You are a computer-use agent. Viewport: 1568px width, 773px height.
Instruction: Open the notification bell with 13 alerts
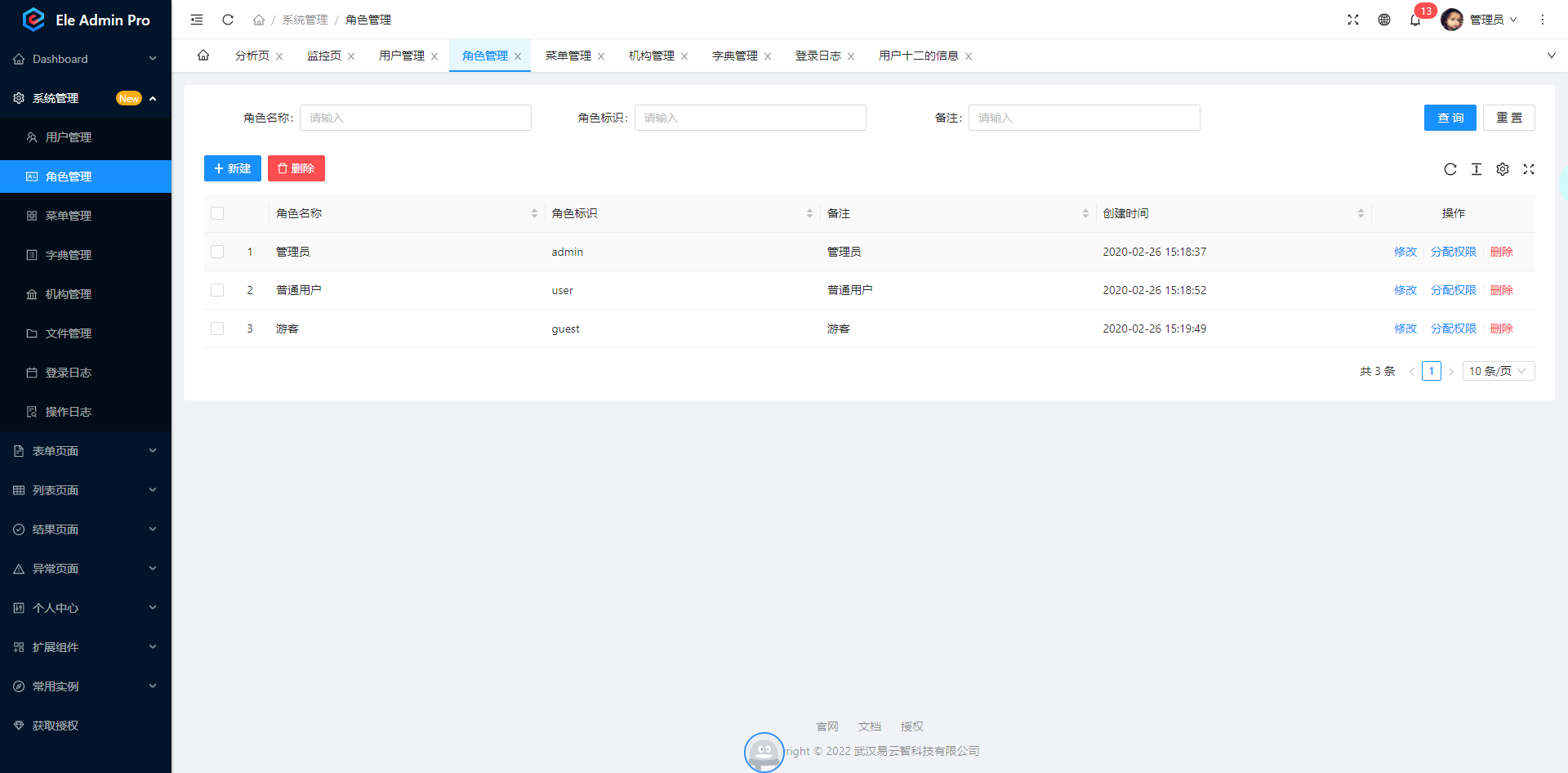[1415, 20]
